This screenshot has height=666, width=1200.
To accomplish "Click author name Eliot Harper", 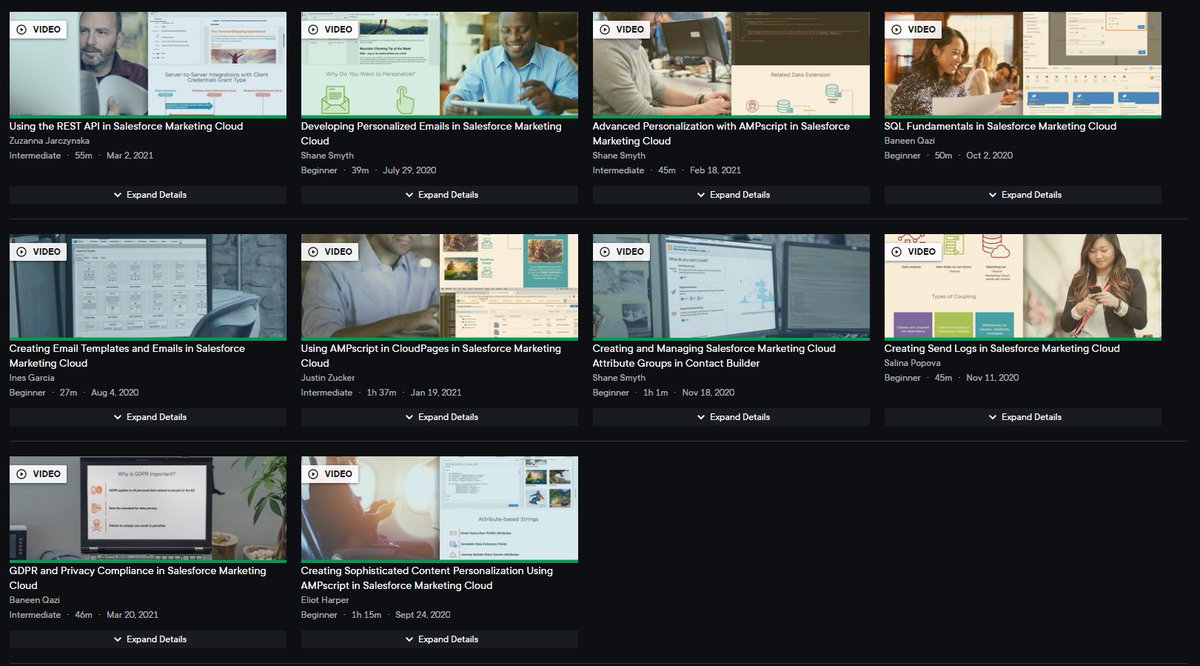I will pos(327,600).
